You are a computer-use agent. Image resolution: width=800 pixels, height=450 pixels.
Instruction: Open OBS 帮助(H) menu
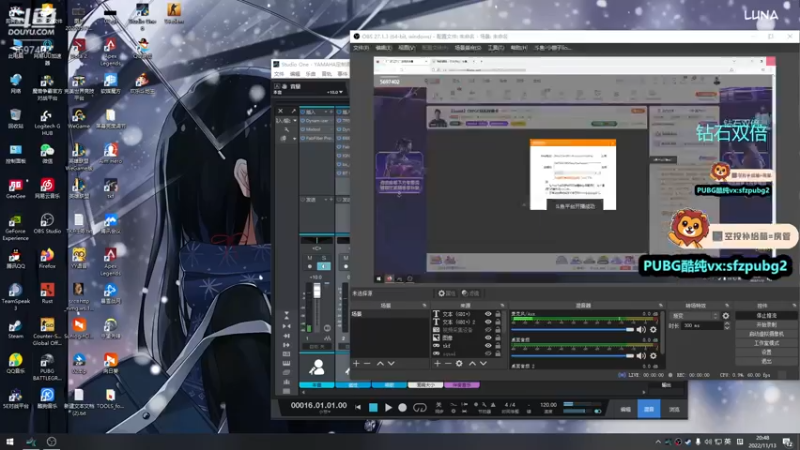519,47
